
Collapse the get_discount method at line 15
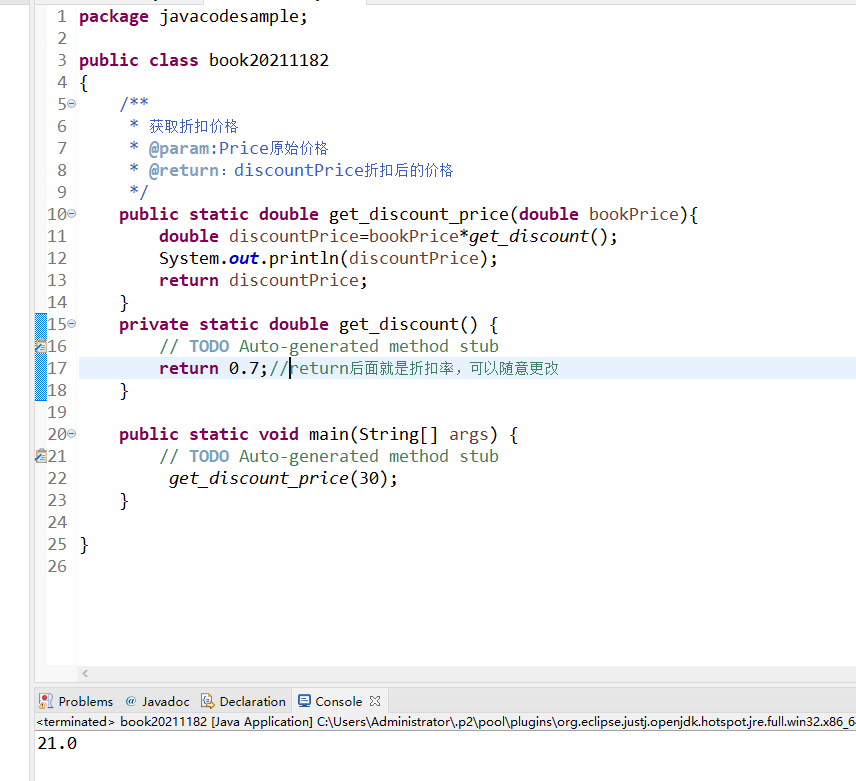(74, 324)
